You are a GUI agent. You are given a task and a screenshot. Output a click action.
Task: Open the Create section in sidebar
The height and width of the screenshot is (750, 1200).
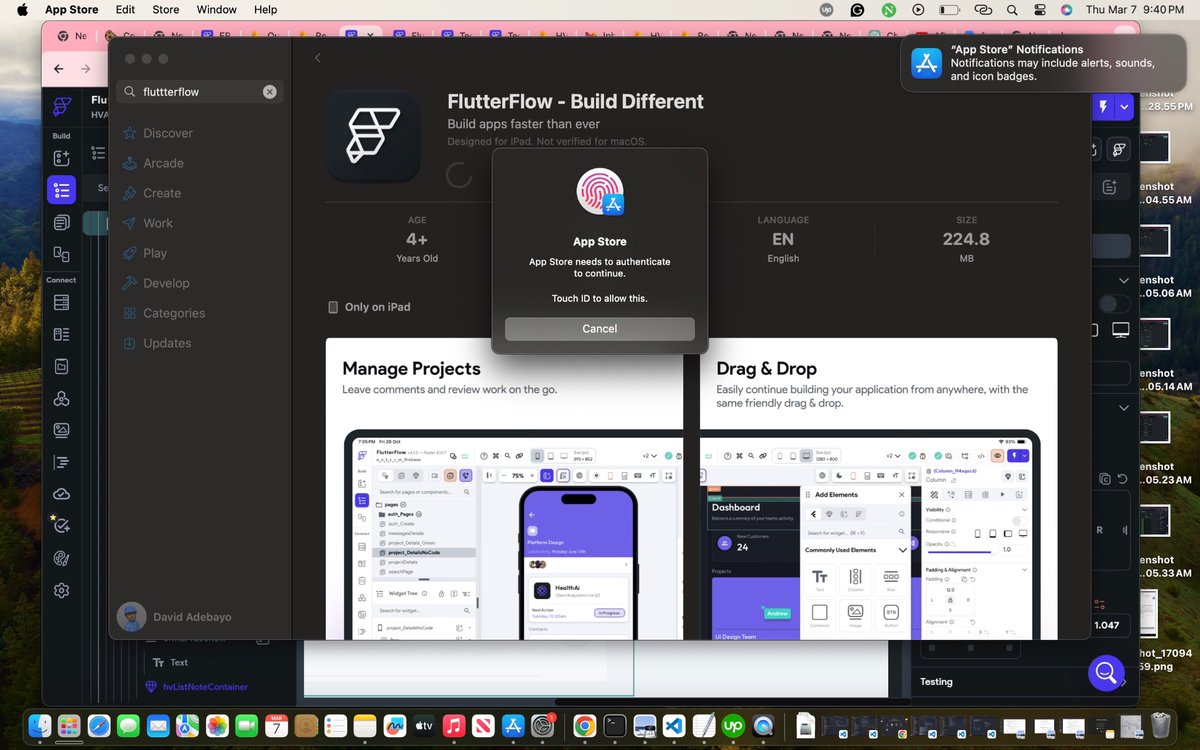(151, 193)
